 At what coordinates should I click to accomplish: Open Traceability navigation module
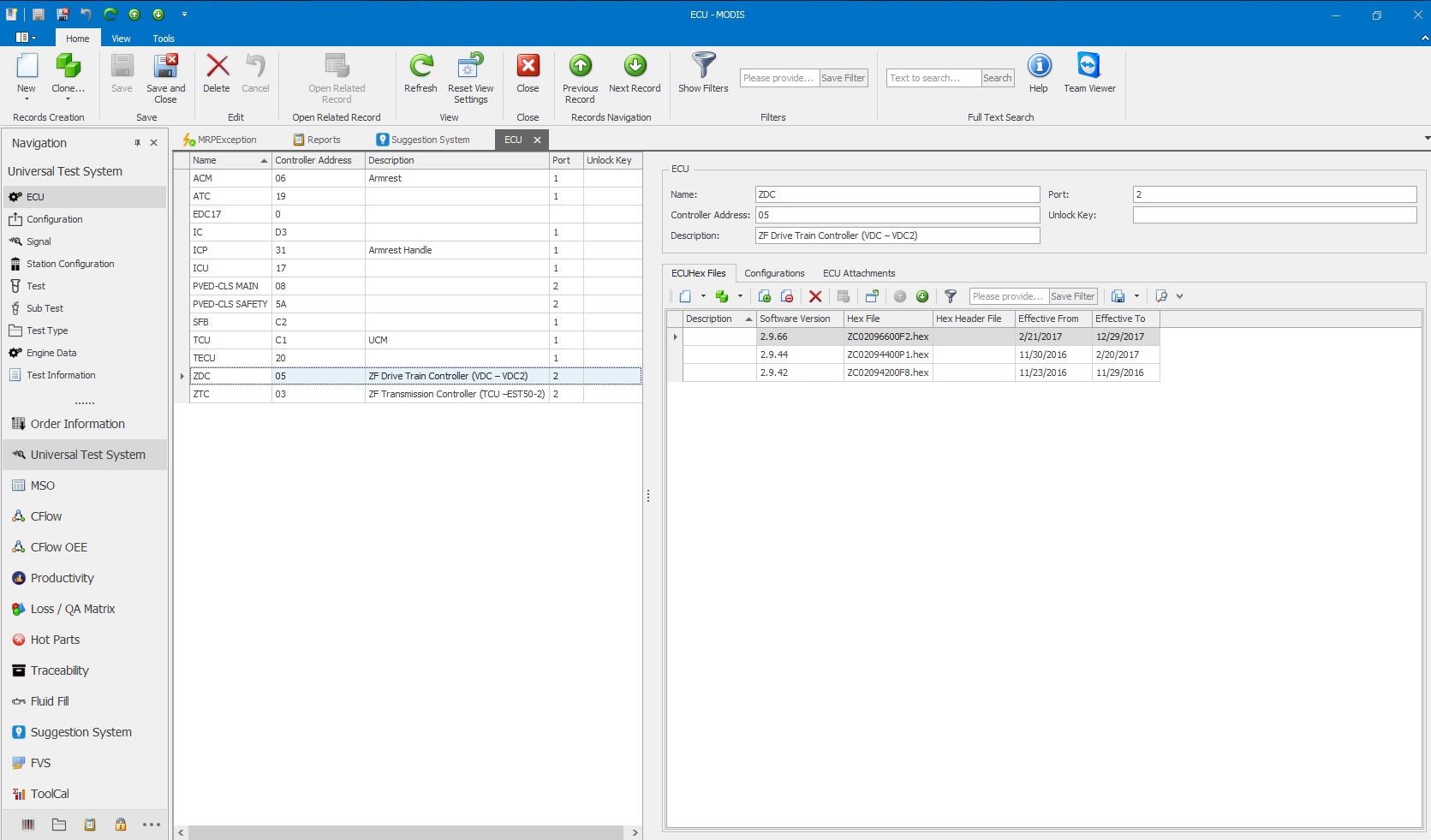click(x=85, y=670)
